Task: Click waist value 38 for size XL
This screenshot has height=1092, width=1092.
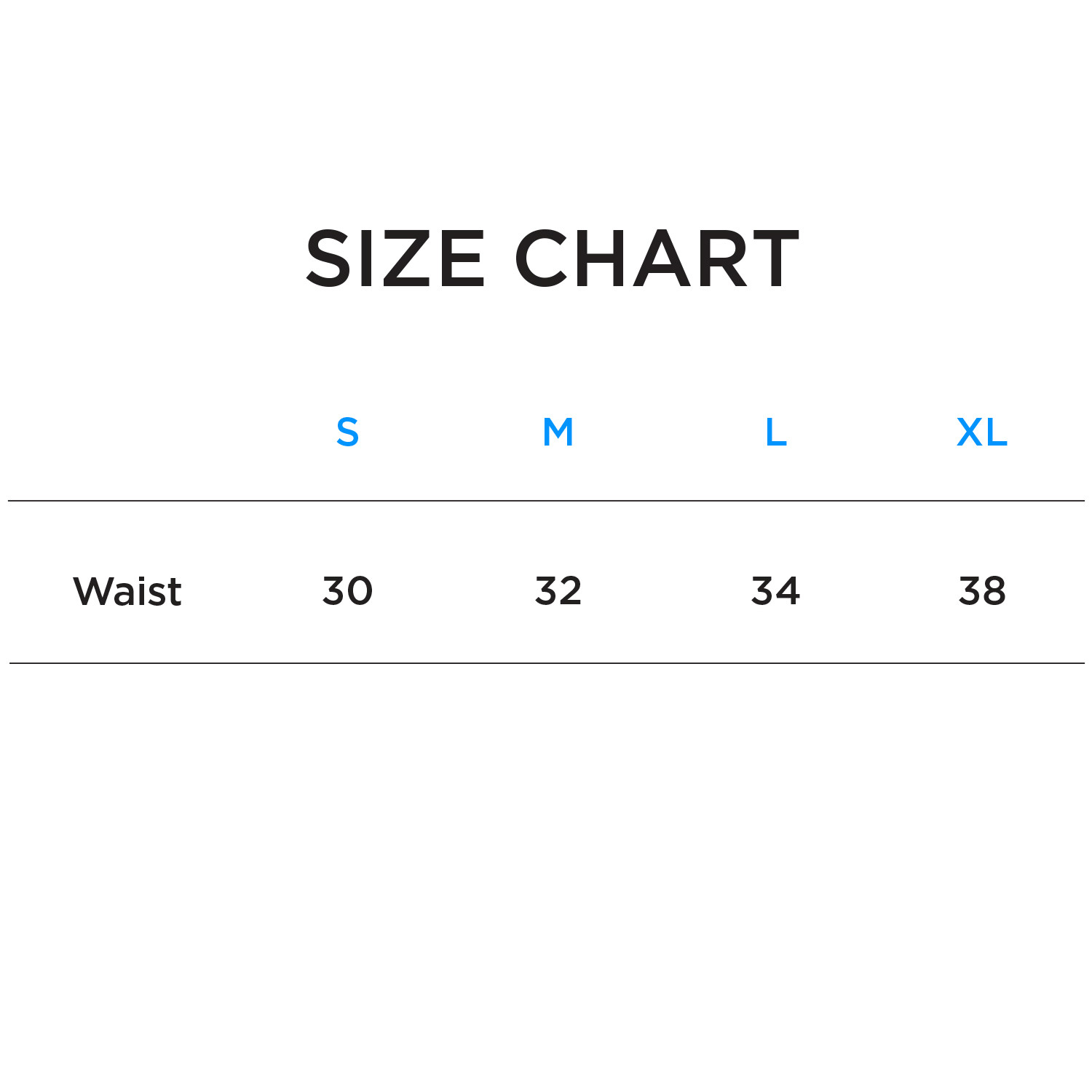Action: click(x=982, y=590)
